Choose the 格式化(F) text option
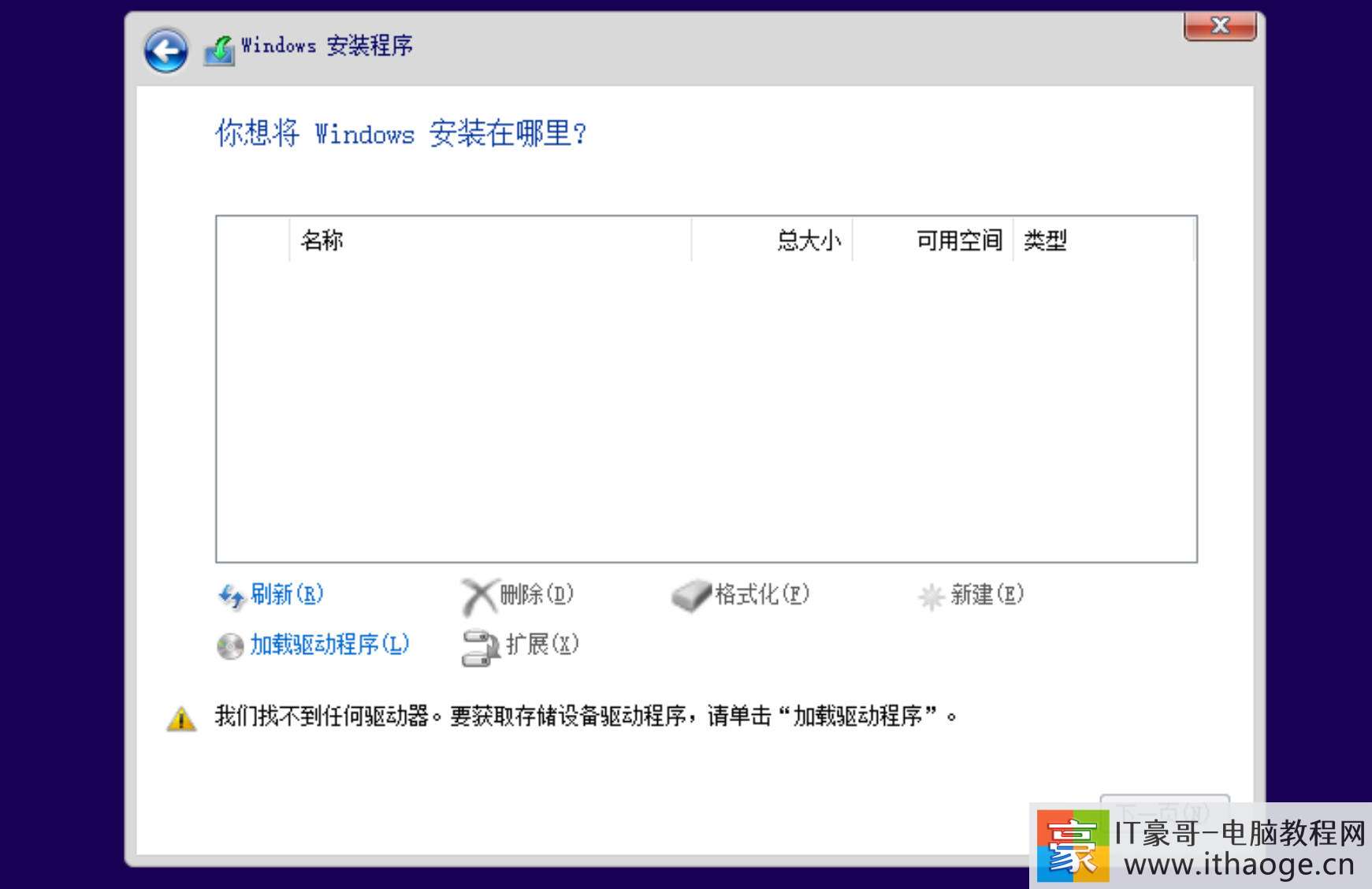The image size is (1372, 889). (761, 594)
